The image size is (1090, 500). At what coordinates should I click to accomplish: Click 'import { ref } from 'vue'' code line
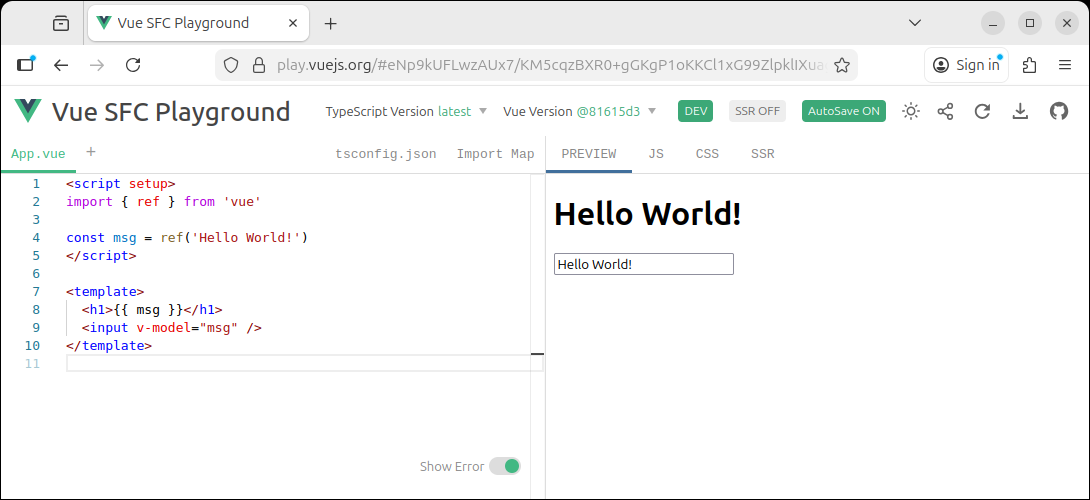coord(163,202)
